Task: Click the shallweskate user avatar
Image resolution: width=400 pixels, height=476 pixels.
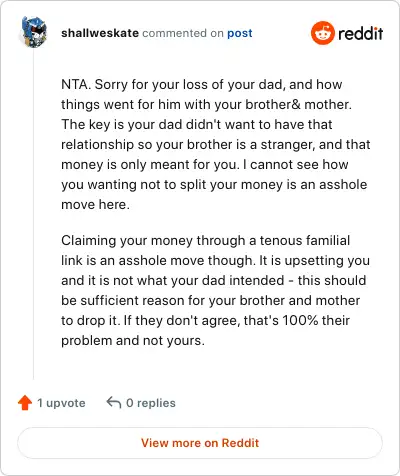Action: point(34,32)
